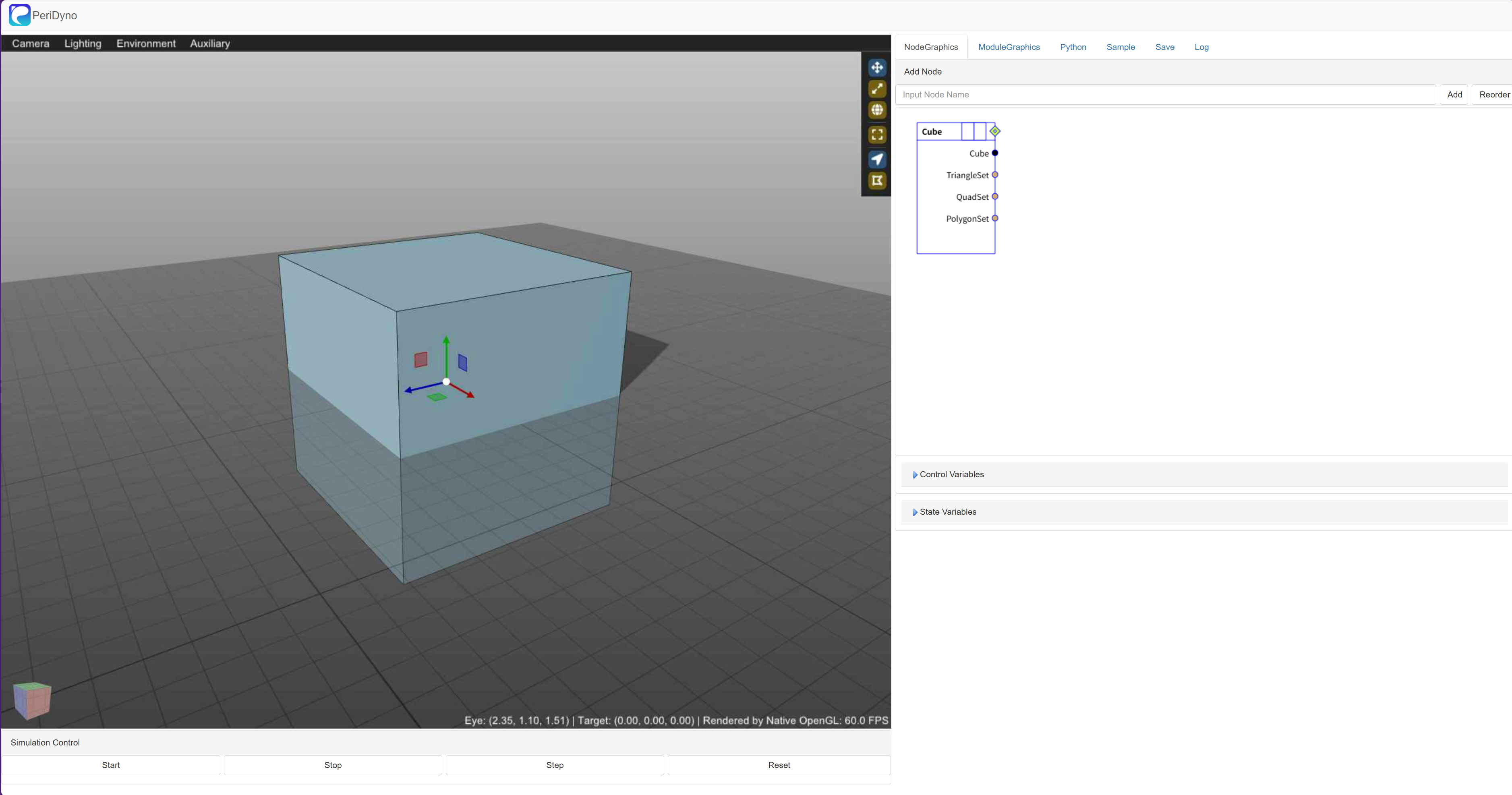Open the Lighting menu
The height and width of the screenshot is (795, 1512).
(83, 43)
